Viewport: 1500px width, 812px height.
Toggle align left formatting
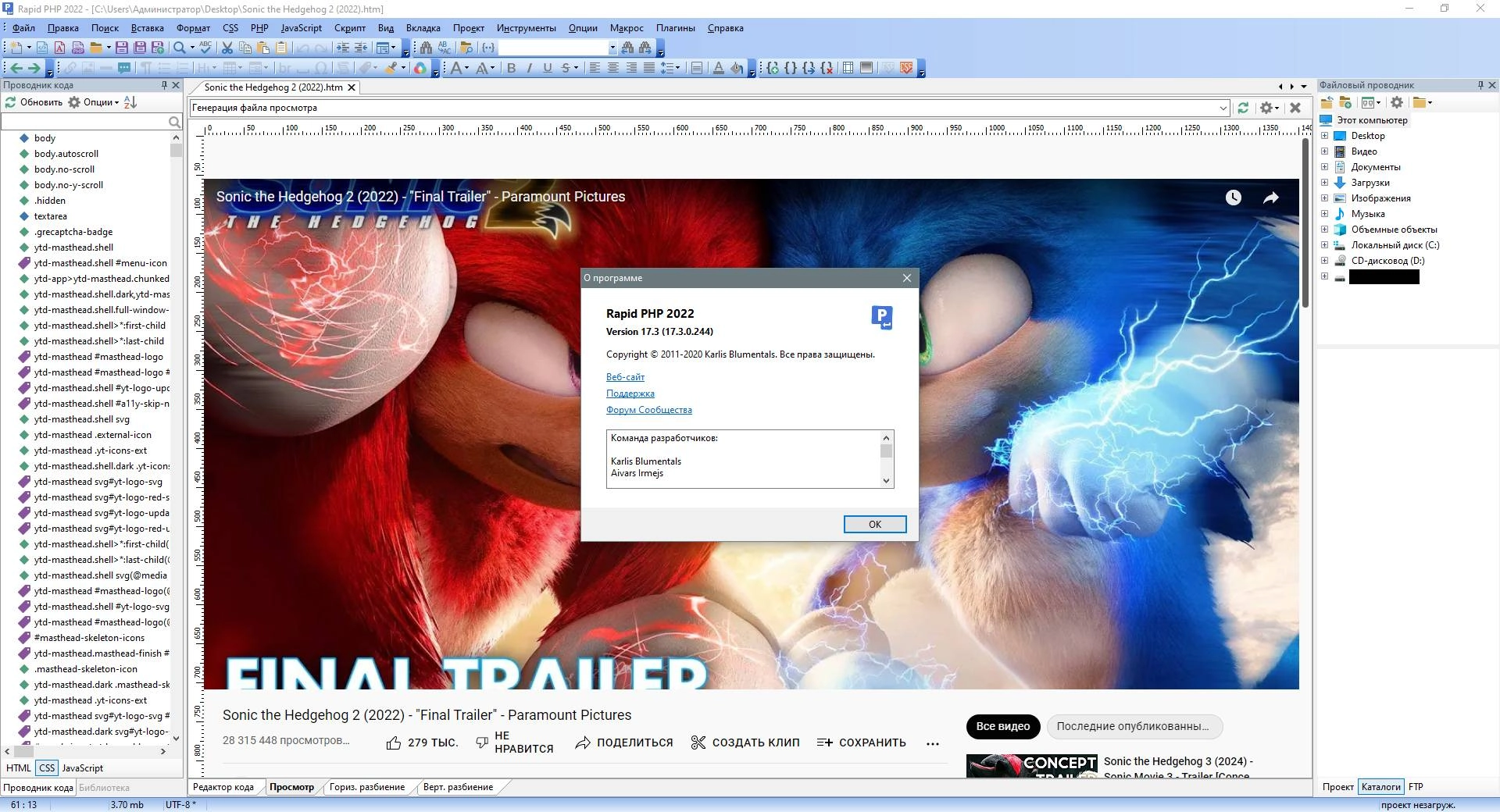click(595, 68)
